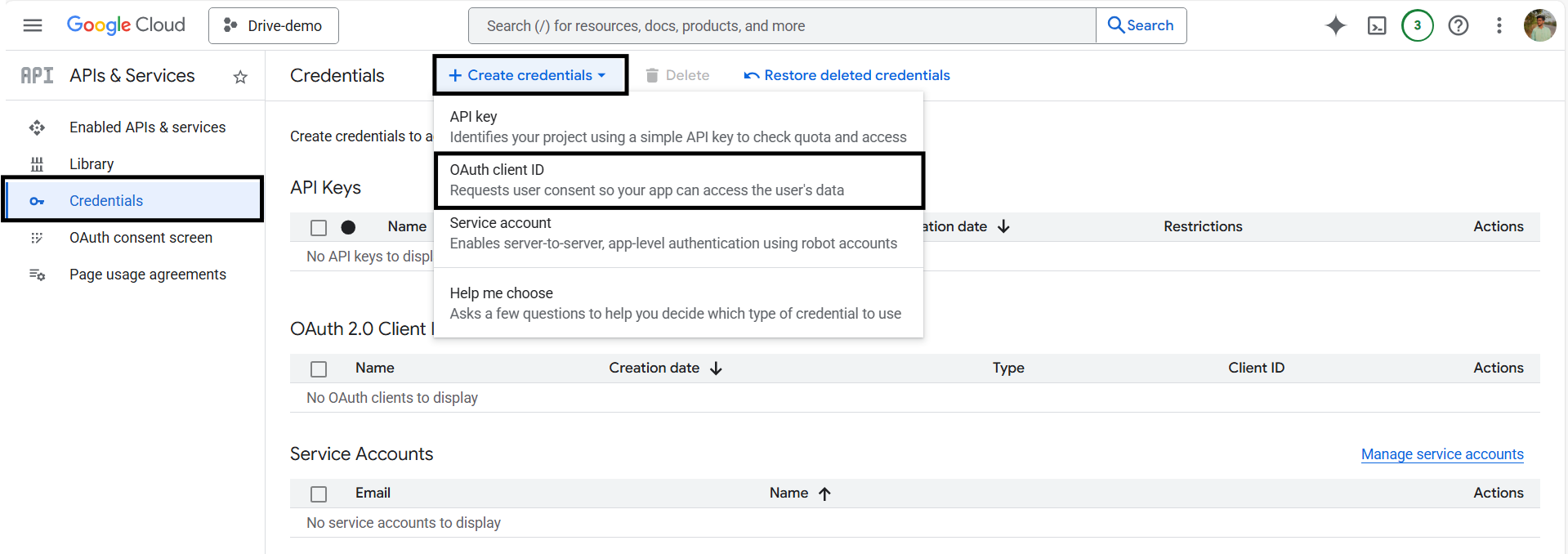Open the notifications badge showing 3
Screen dimensions: 1568x554
pyautogui.click(x=1417, y=25)
